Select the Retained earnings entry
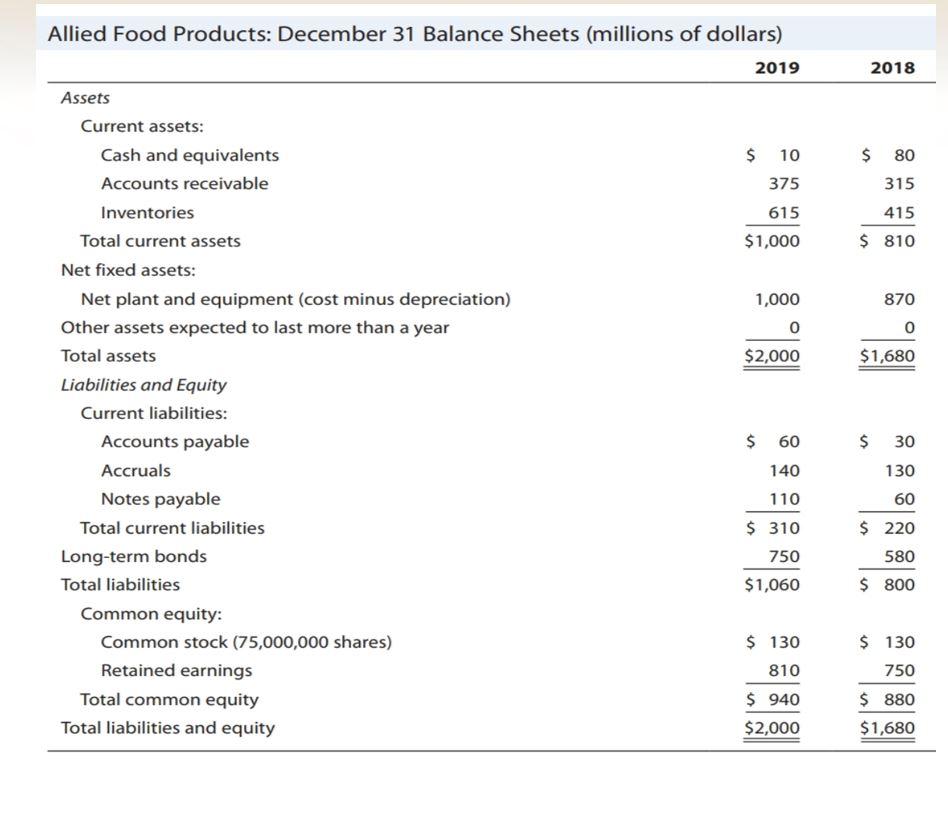 point(180,670)
